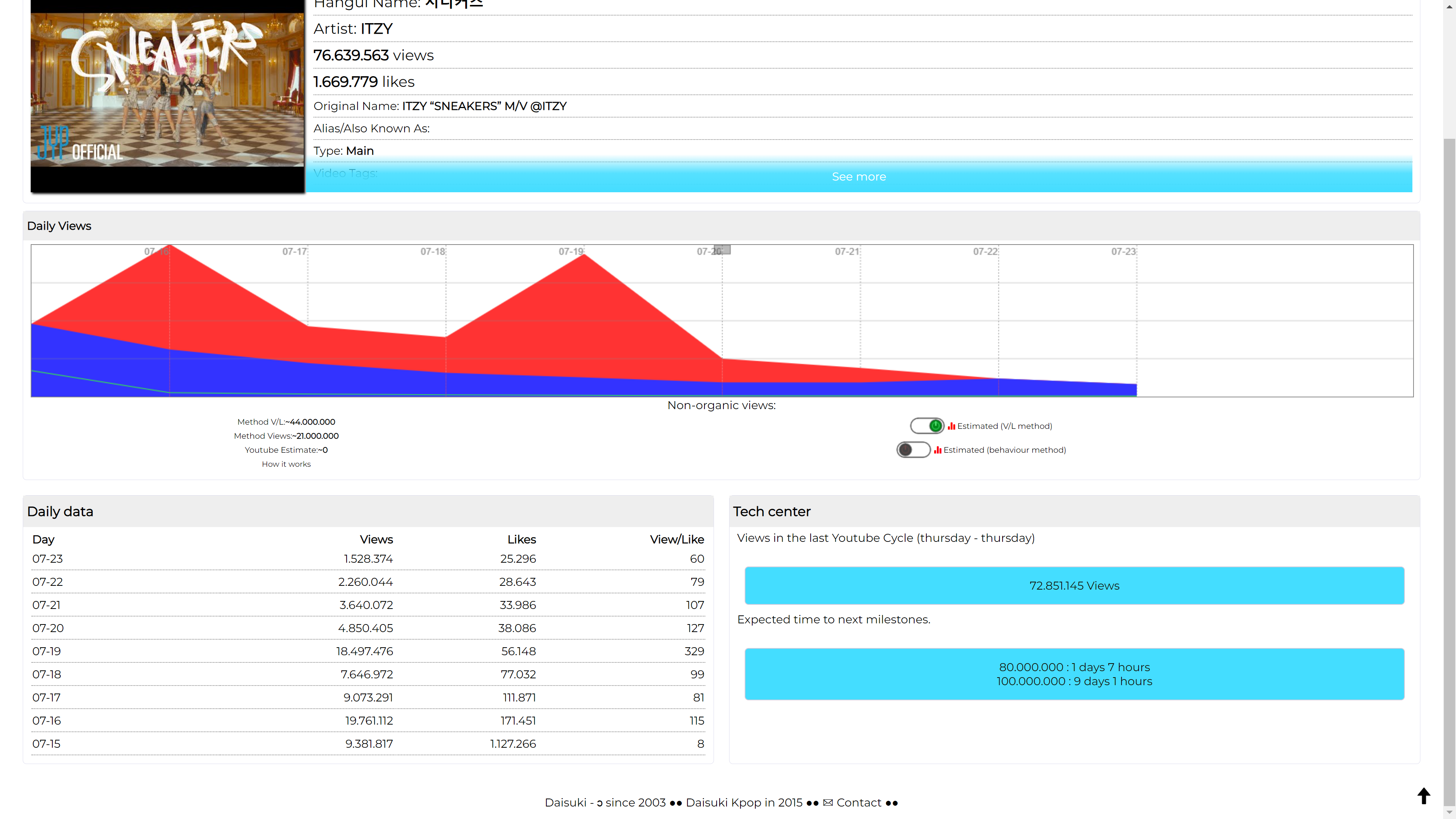Screen dimensions: 1456x819
Task: Click likes value 1.127.266
Action: click(513, 744)
